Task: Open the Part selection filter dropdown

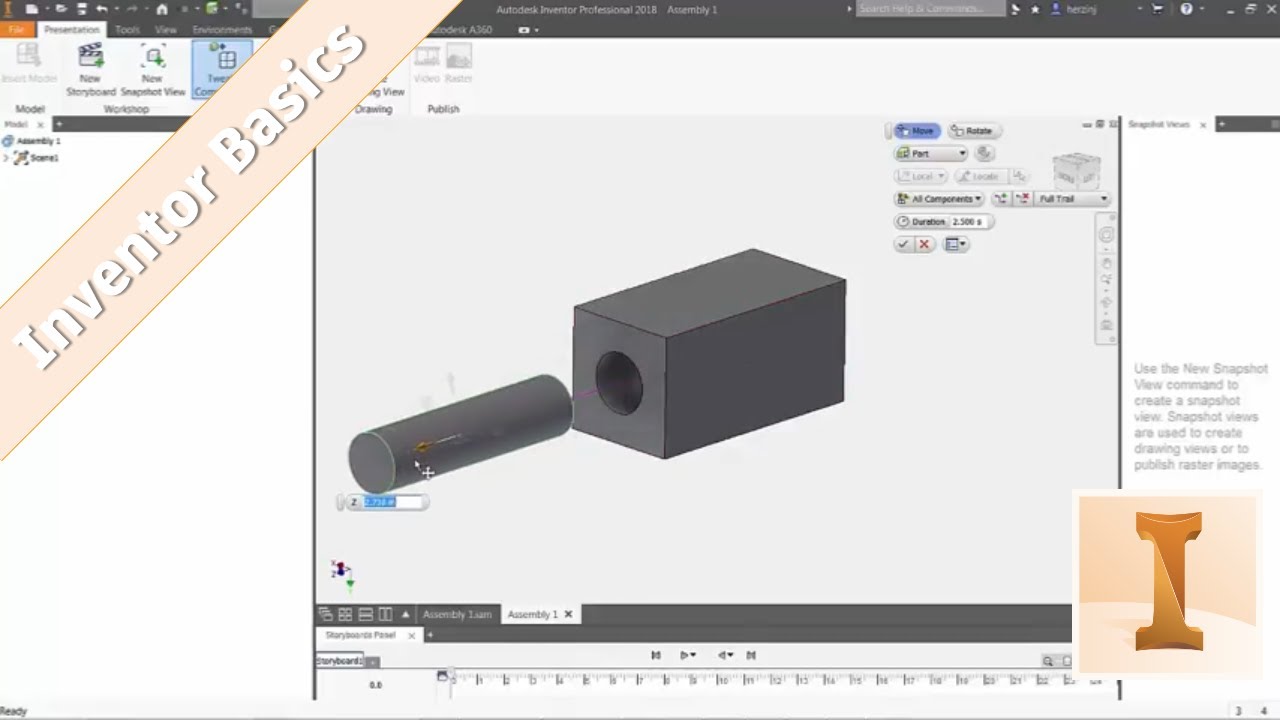Action: (931, 154)
